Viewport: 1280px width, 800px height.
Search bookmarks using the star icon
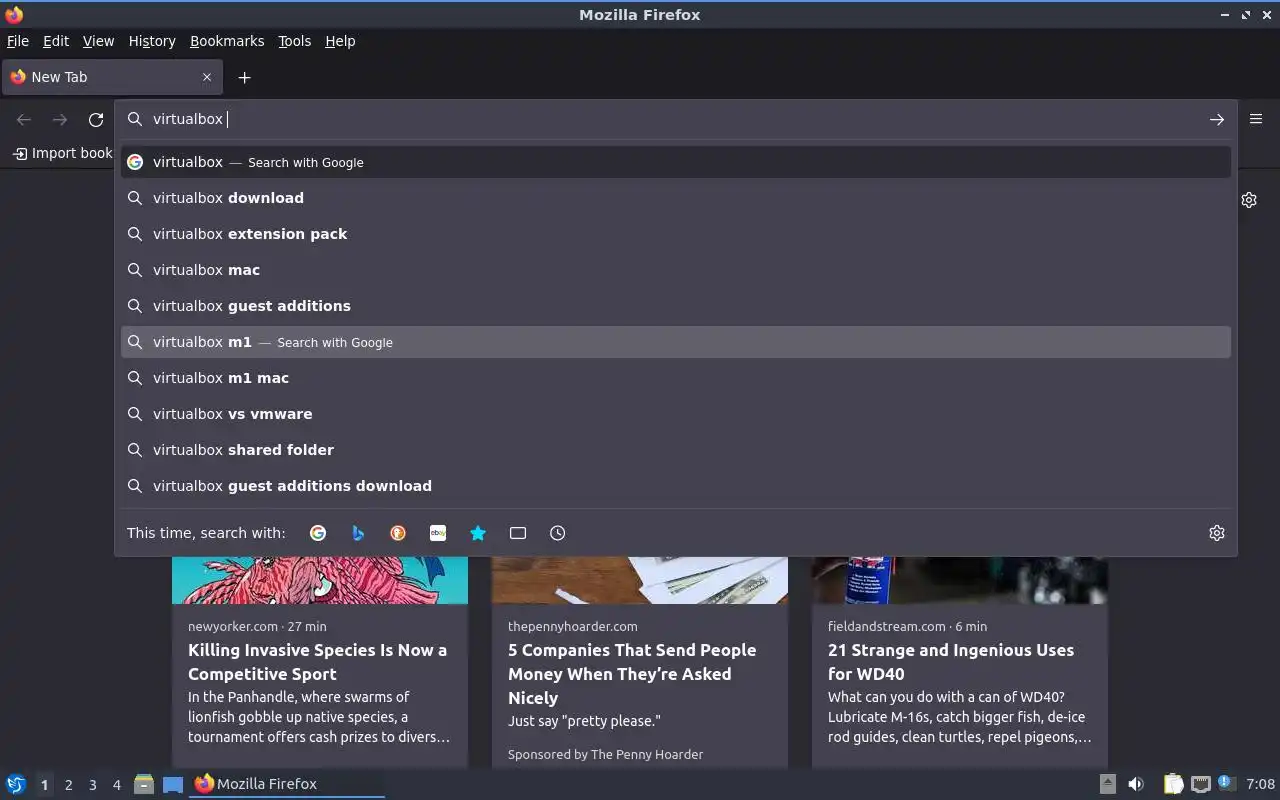(478, 533)
